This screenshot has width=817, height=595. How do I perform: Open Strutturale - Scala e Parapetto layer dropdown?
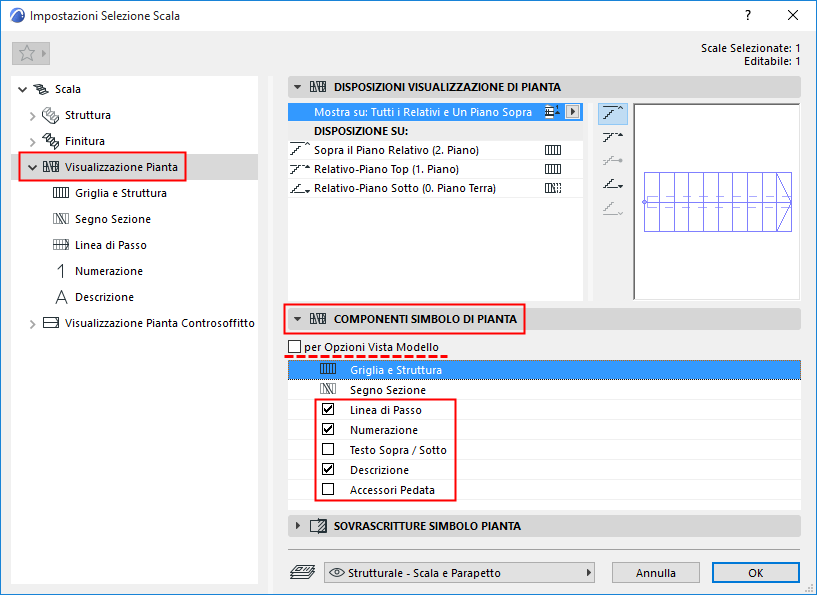459,573
